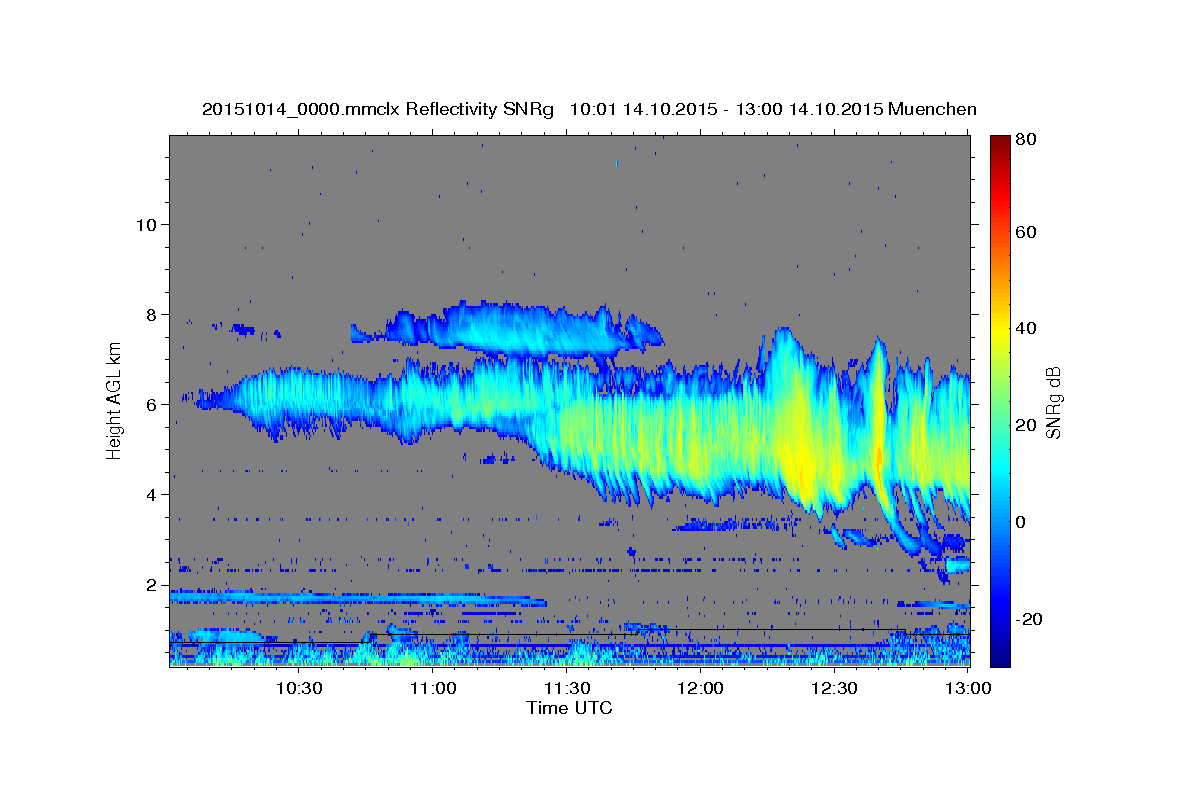Screen dimensions: 1200x800
Task: Click the 'SNRg dB' colorbar label
Action: coord(1053,401)
